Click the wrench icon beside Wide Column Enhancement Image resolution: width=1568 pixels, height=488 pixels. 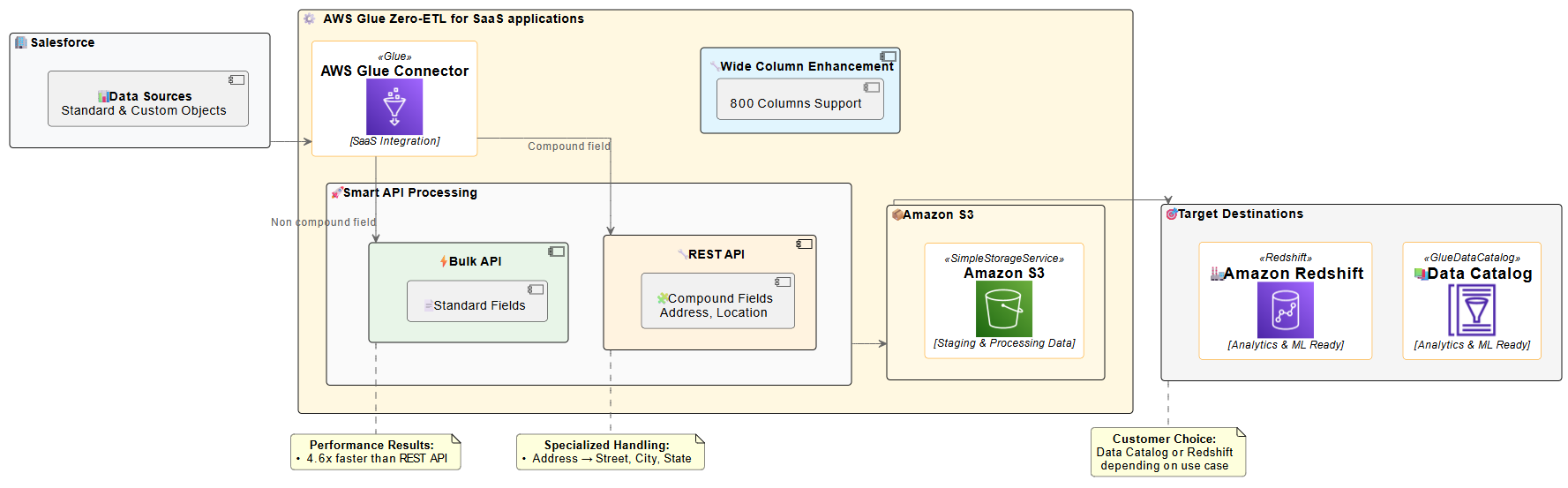[715, 66]
